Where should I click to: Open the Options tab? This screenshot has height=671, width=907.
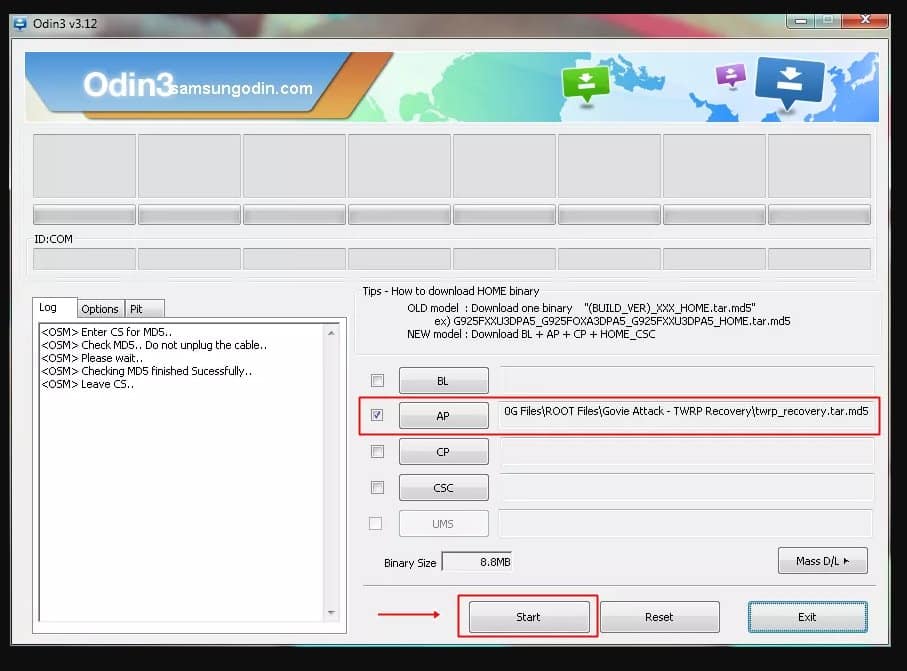(x=100, y=309)
